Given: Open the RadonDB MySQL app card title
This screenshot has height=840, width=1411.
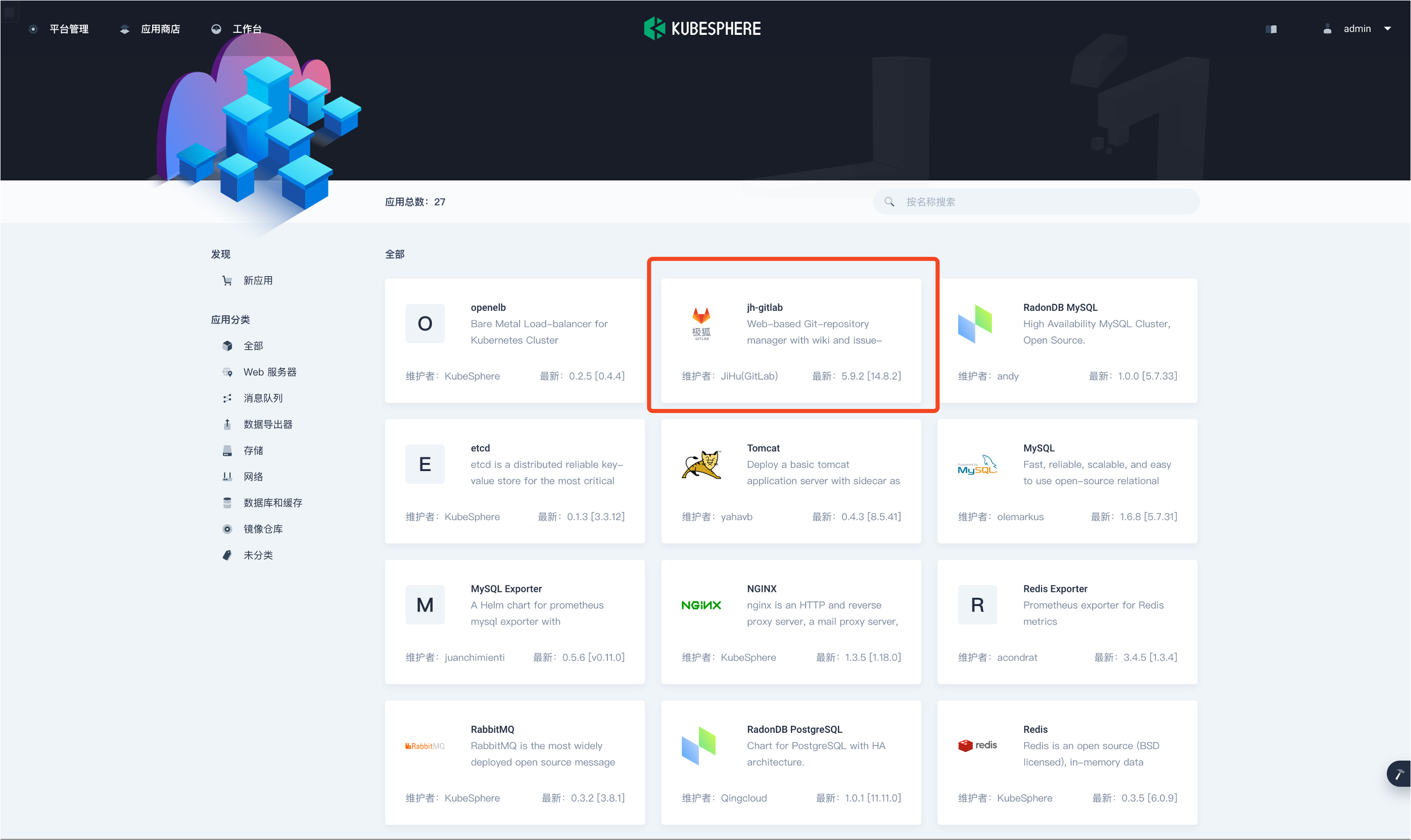Looking at the screenshot, I should click(1060, 307).
